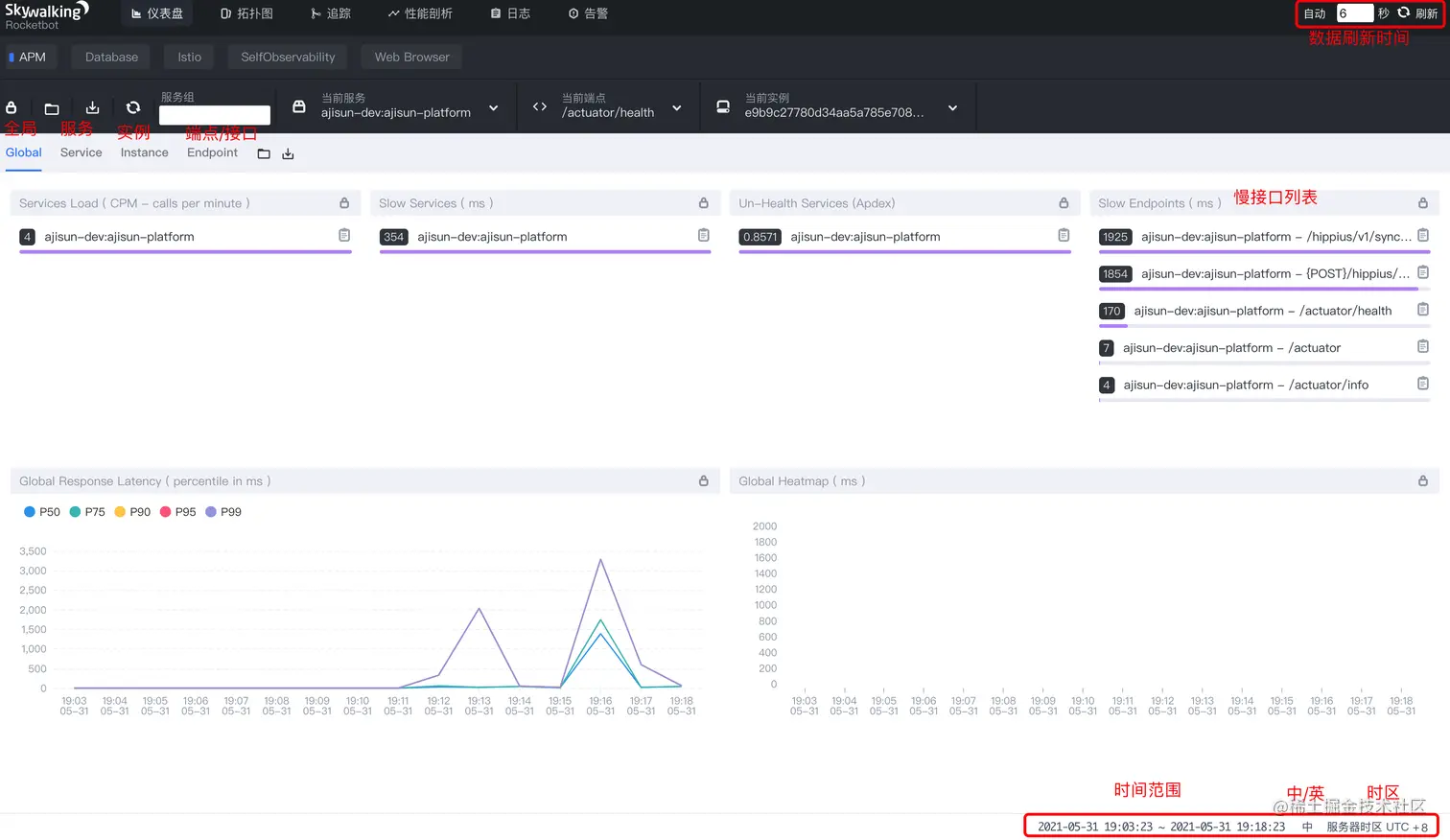This screenshot has height=840, width=1450.
Task: Switch to the Database tab
Action: point(111,58)
